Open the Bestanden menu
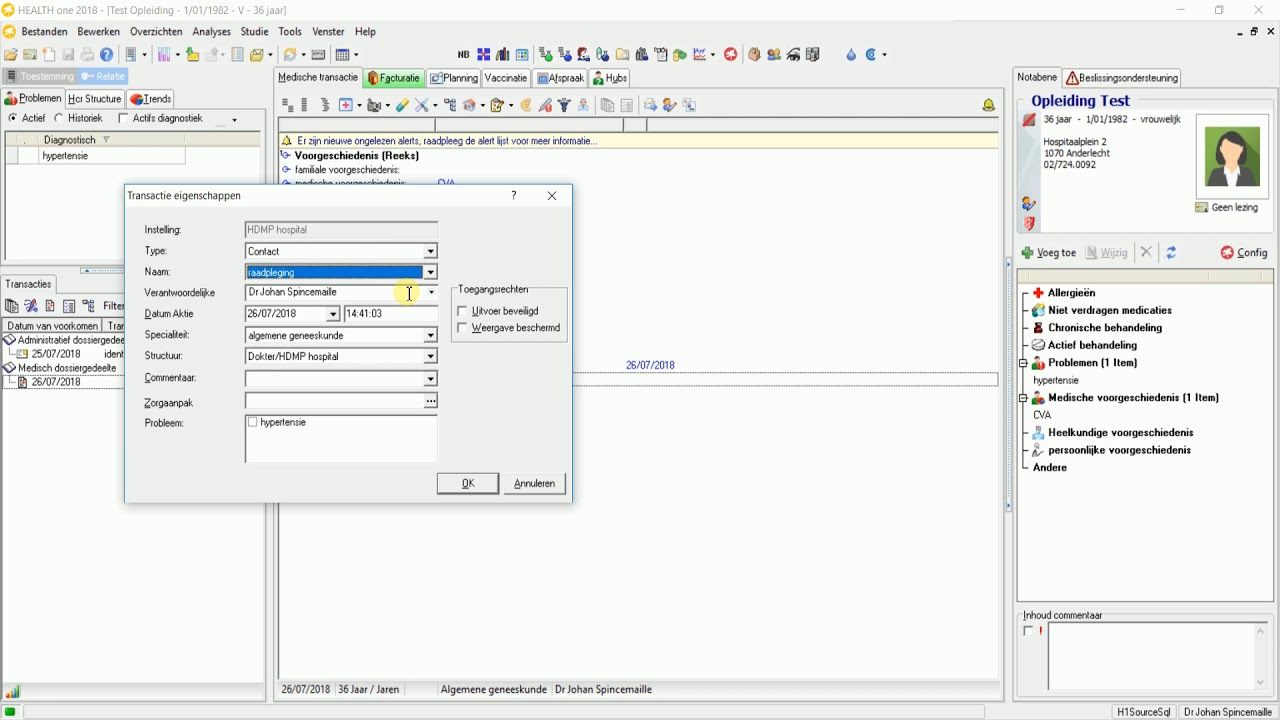 pos(44,32)
